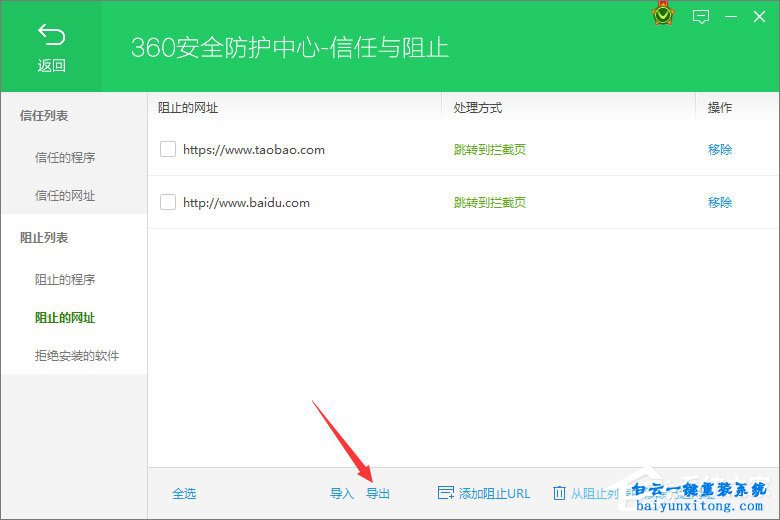Select the 阻止的网址 sidebar item
Image resolution: width=780 pixels, height=520 pixels.
[x=65, y=318]
